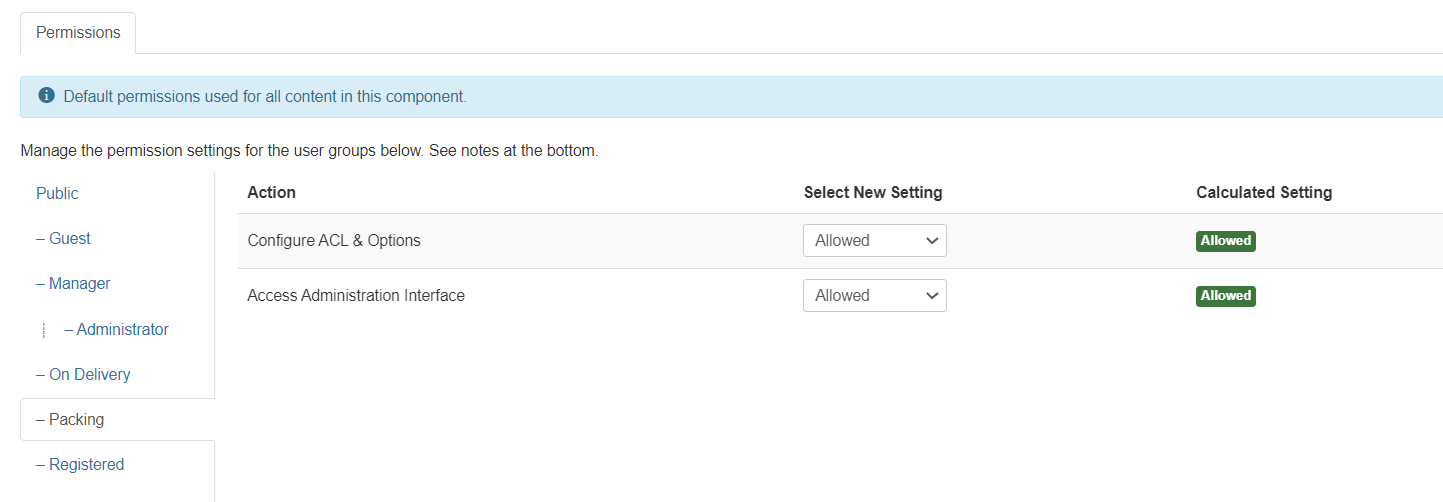Click the default permissions info message
This screenshot has width=1443, height=502.
coord(265,97)
